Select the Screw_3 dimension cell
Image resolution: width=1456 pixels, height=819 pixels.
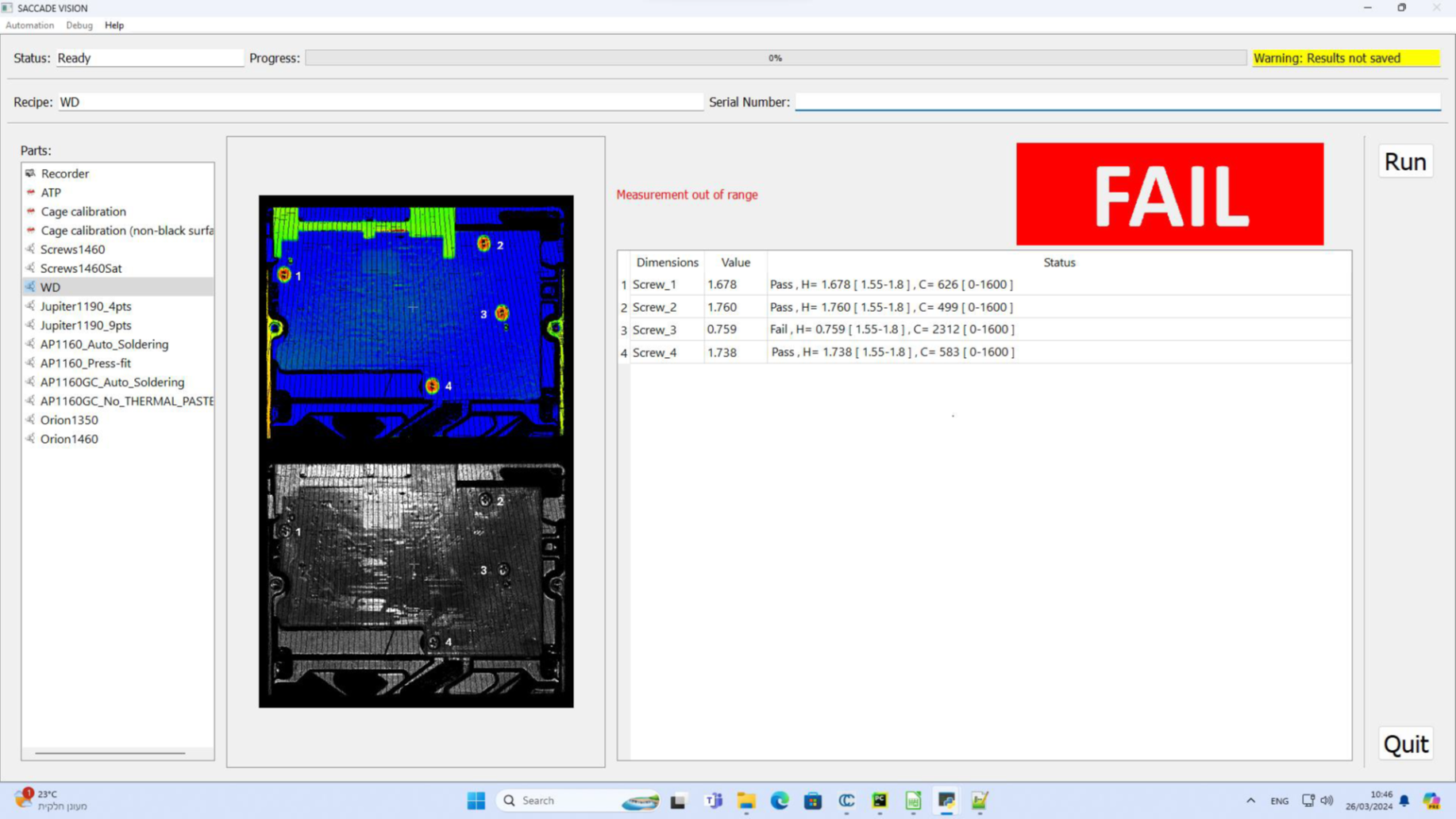coord(667,329)
